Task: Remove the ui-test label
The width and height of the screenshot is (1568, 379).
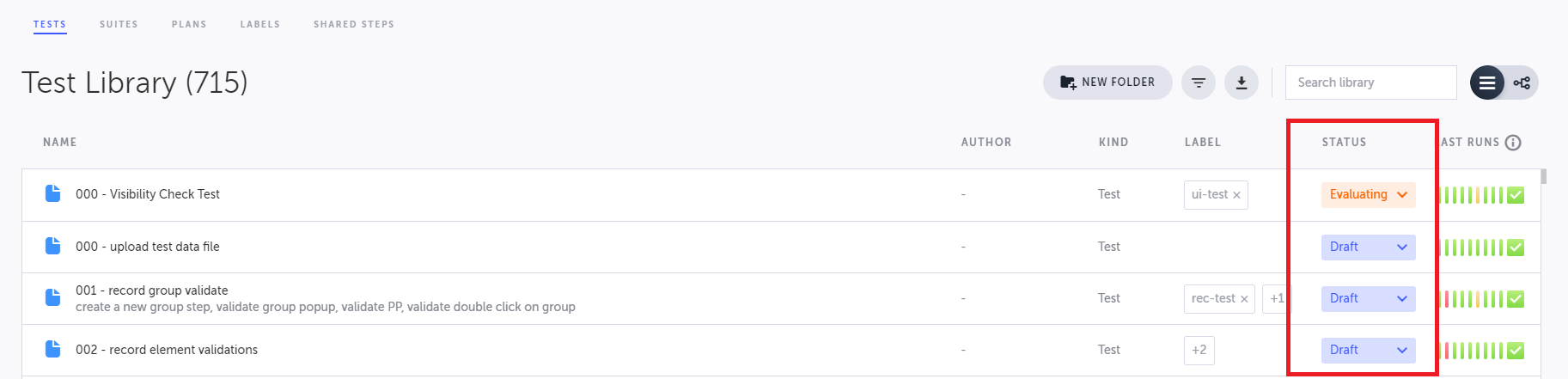Action: pyautogui.click(x=1236, y=195)
